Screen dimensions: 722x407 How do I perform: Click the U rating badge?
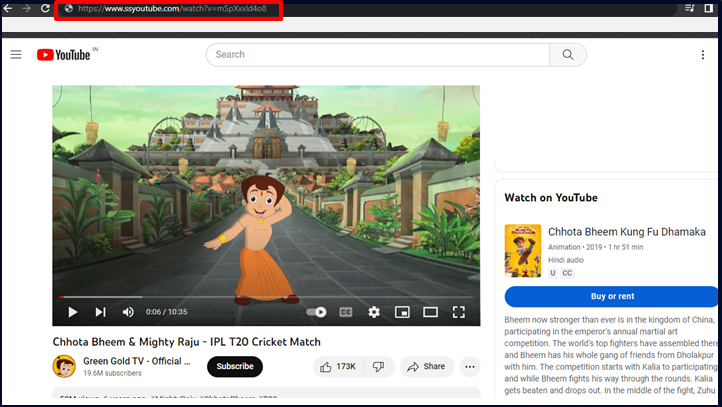tap(553, 273)
